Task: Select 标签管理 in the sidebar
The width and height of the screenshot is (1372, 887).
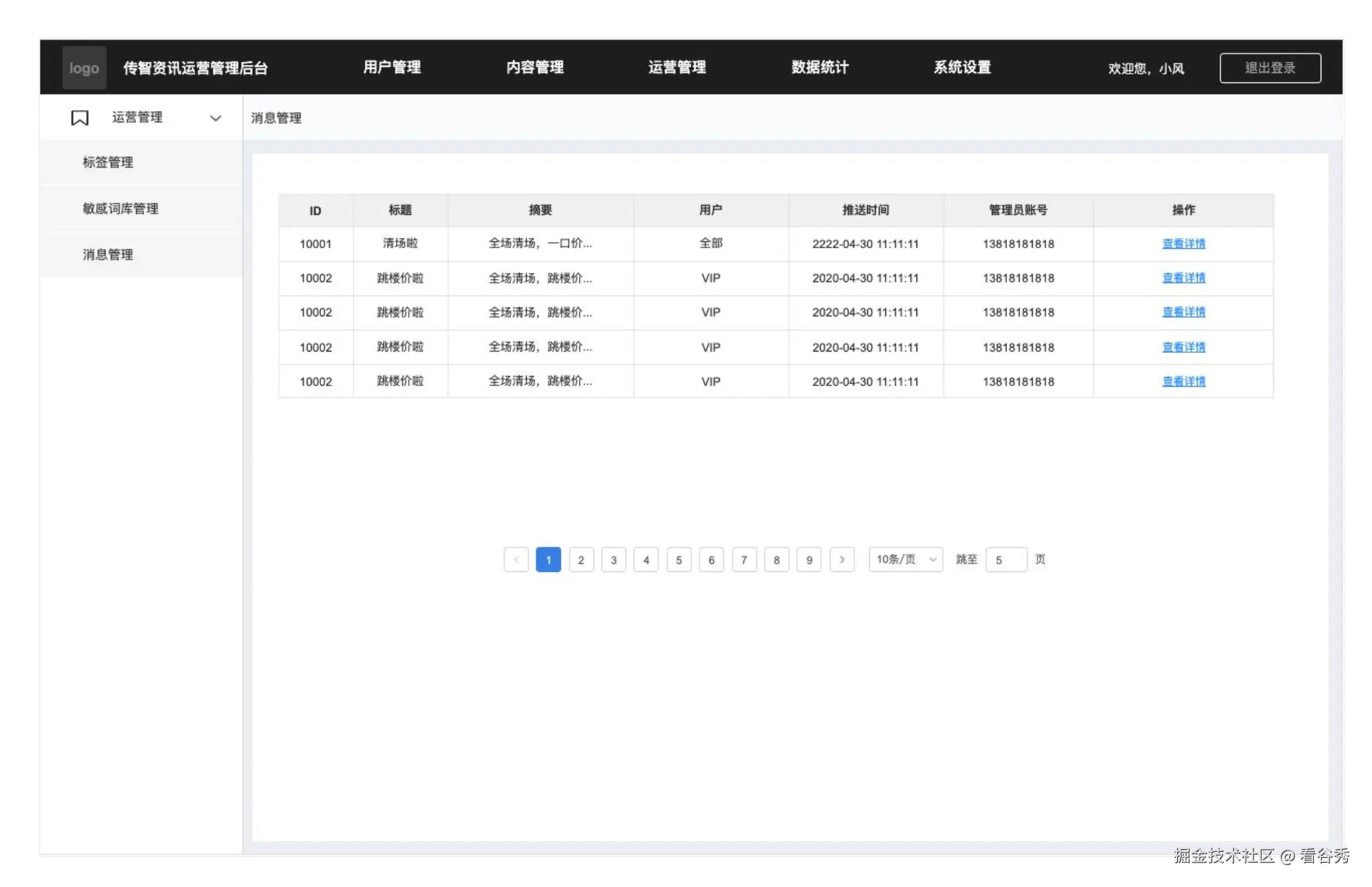Action: [x=108, y=163]
